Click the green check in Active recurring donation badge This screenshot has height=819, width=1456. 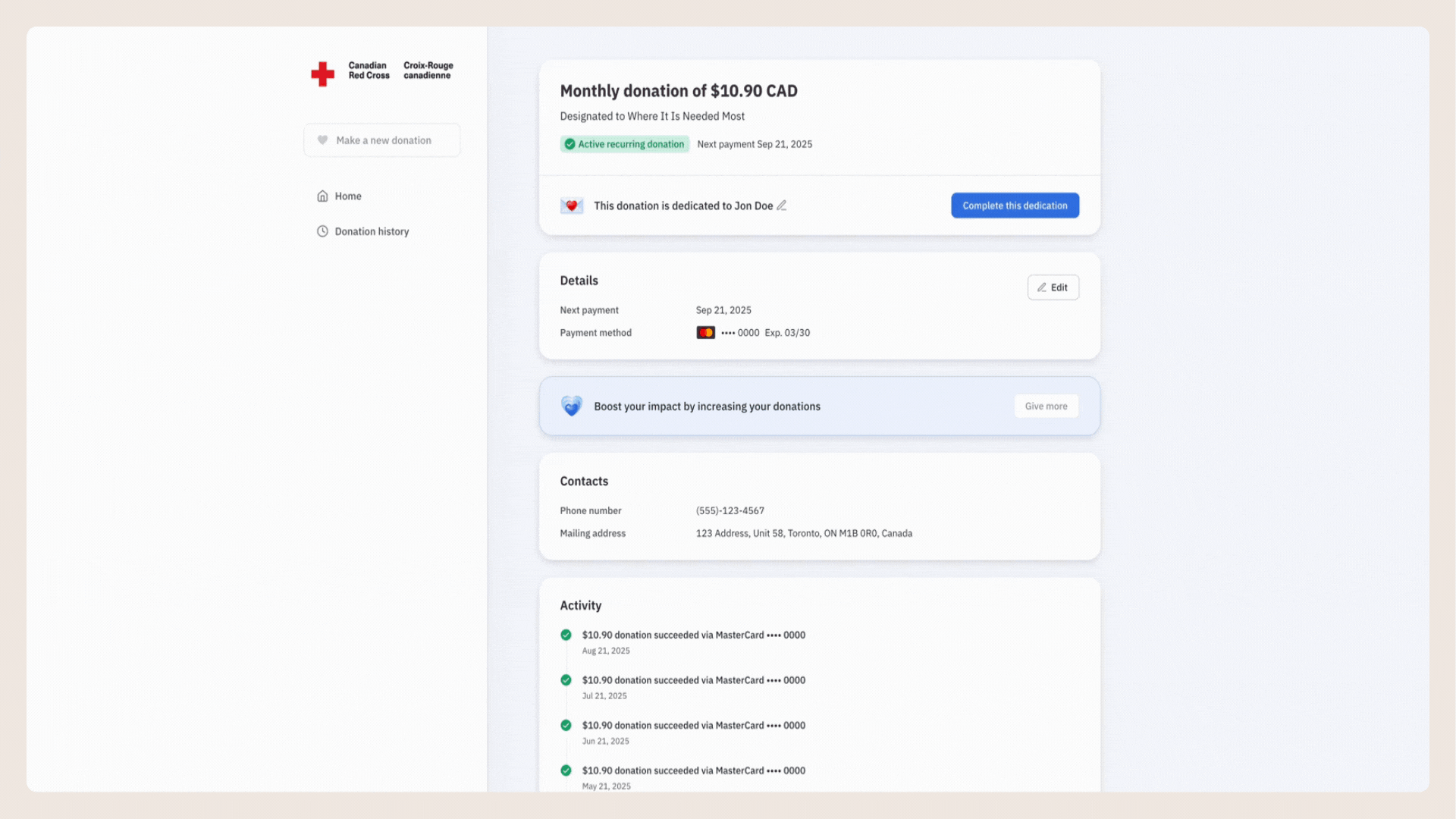coord(570,144)
